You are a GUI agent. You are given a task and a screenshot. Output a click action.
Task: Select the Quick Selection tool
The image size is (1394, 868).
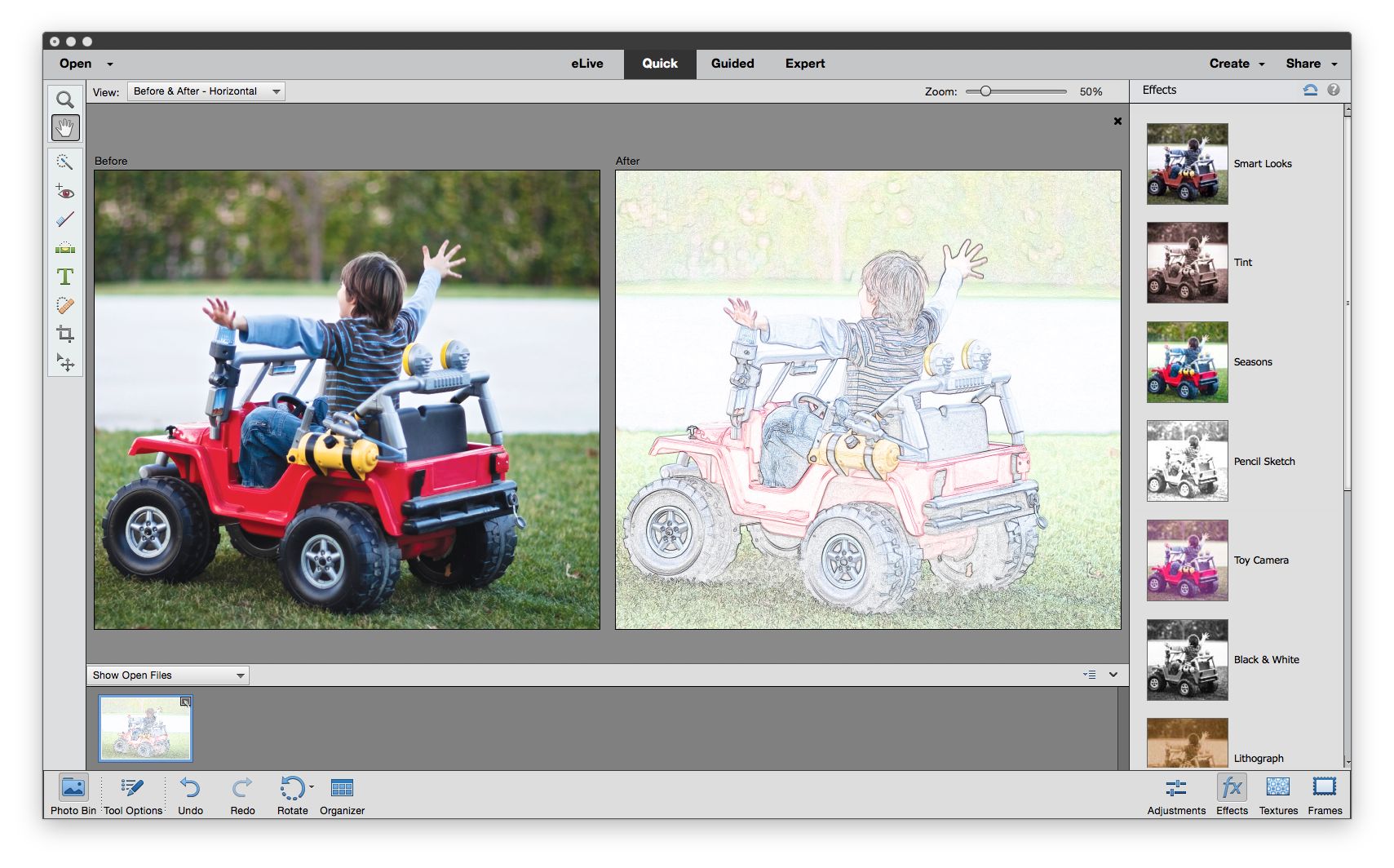click(x=65, y=162)
